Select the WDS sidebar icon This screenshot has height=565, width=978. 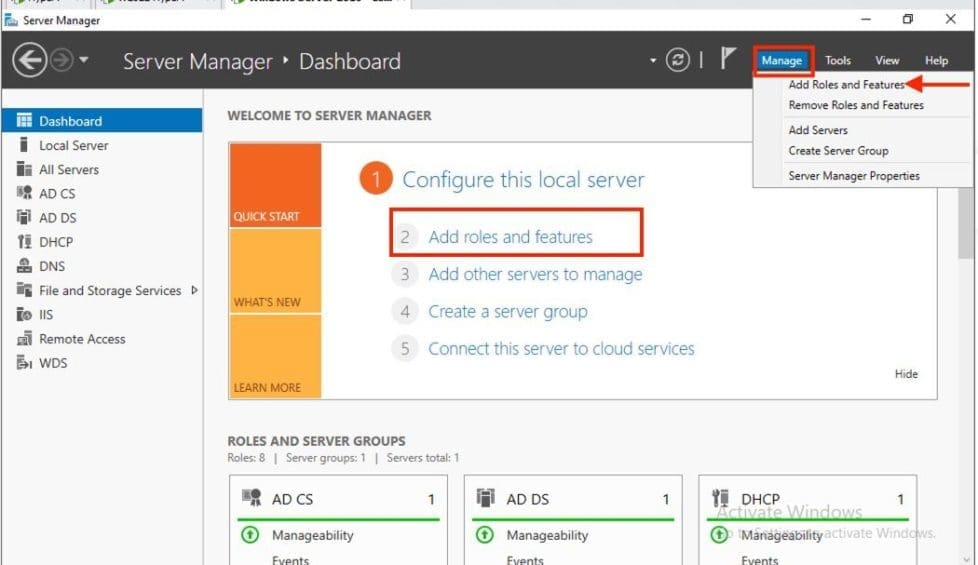click(25, 363)
